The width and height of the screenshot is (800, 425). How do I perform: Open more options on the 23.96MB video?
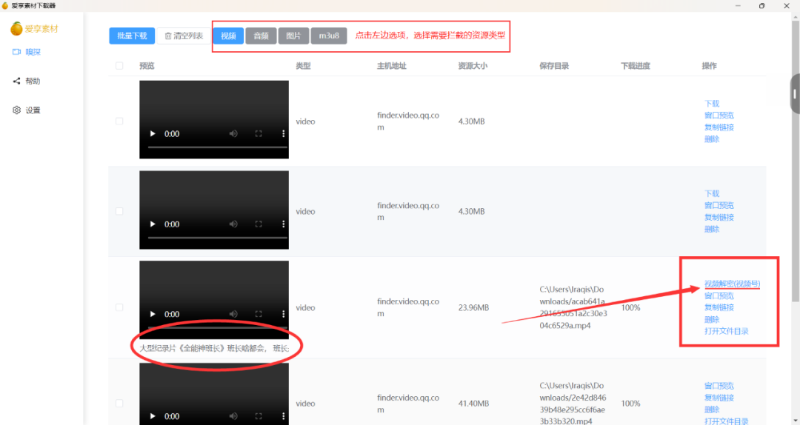[283, 314]
